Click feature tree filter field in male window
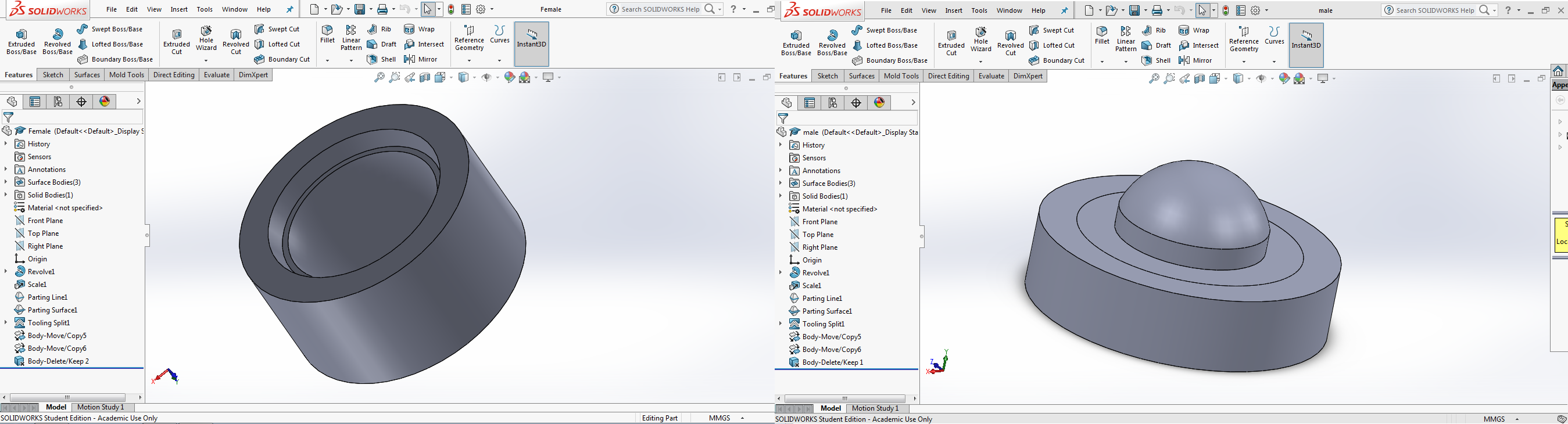Image resolution: width=1568 pixels, height=424 pixels. coord(847,118)
